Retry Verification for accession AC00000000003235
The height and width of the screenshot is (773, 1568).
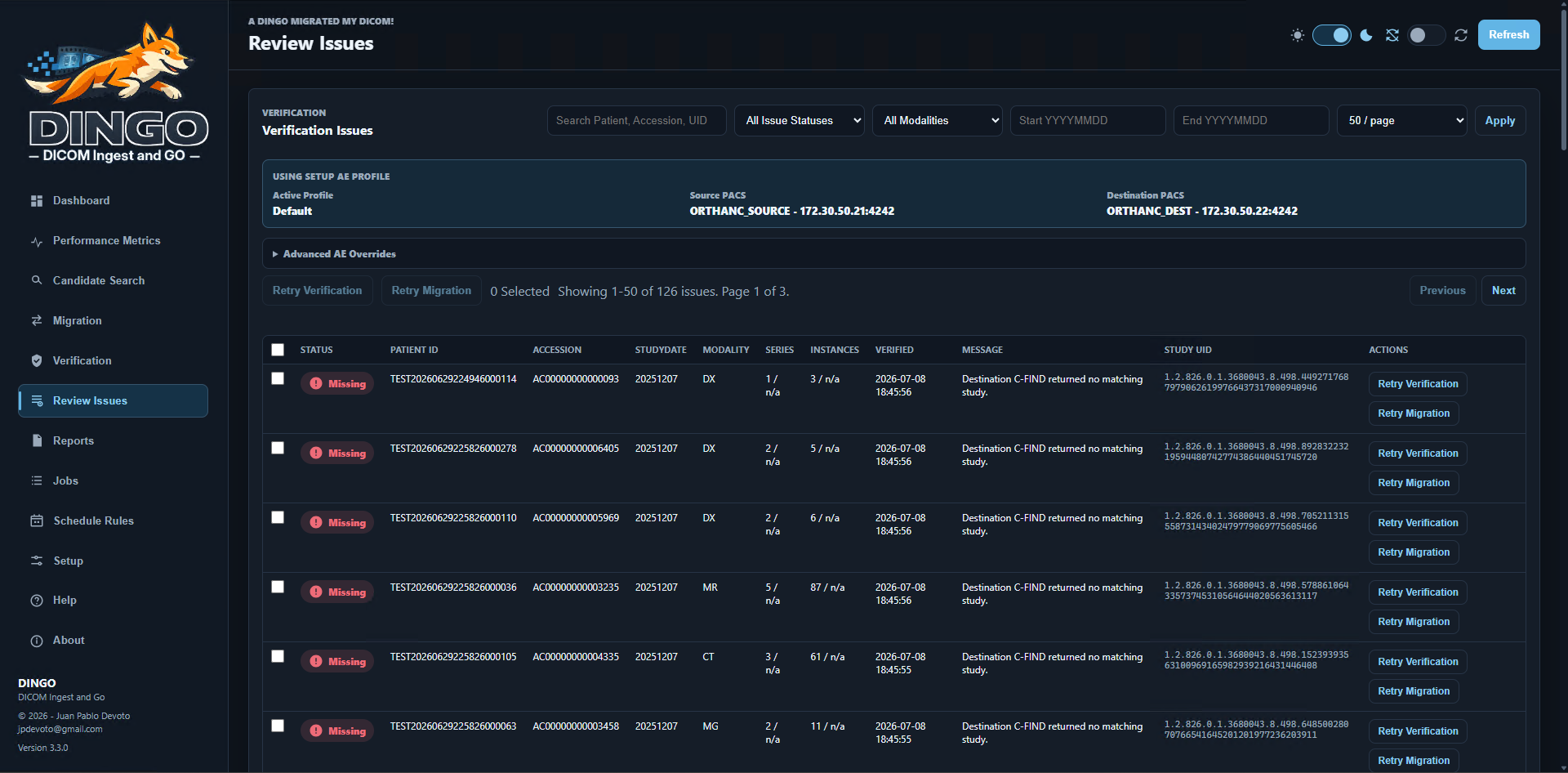[x=1418, y=592]
